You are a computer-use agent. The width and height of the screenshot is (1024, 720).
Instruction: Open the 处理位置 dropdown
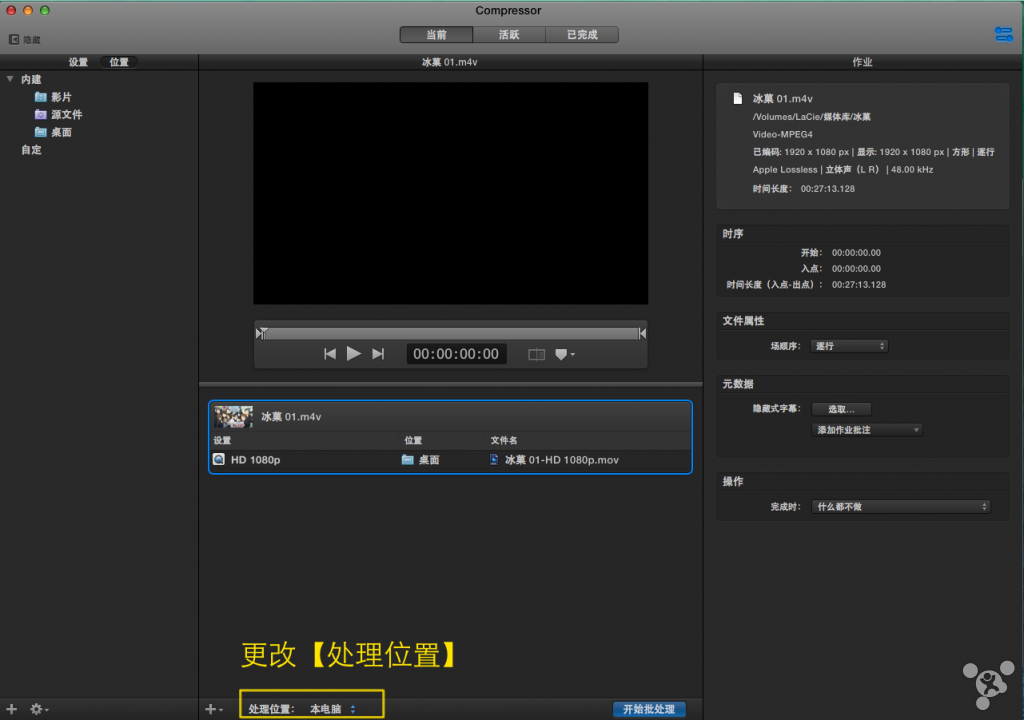click(x=332, y=709)
